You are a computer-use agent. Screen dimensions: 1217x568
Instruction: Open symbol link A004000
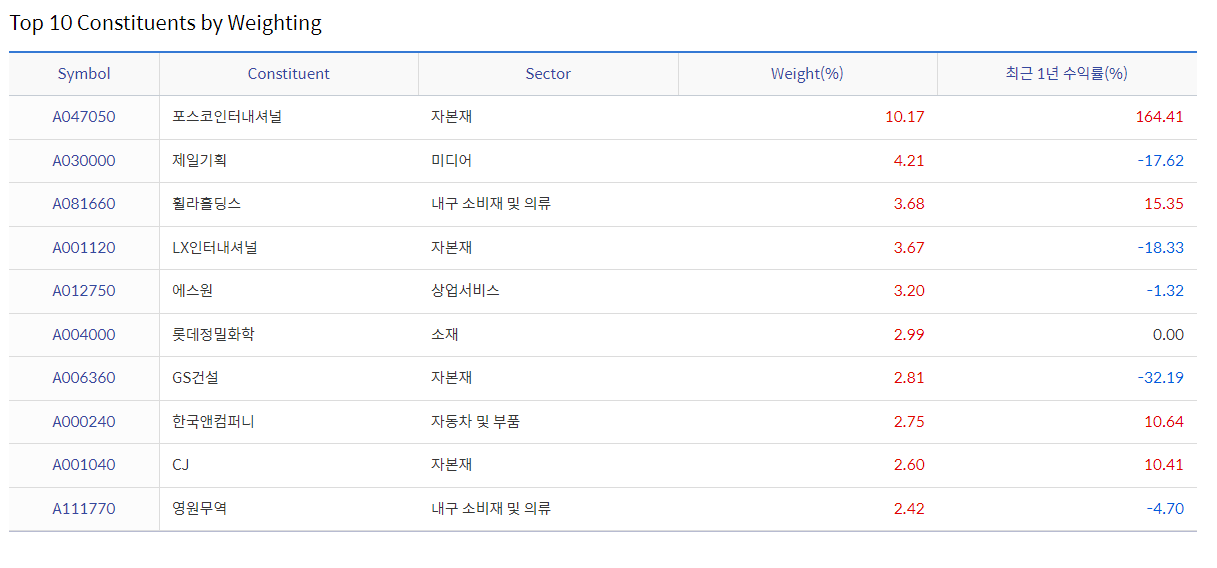(84, 334)
